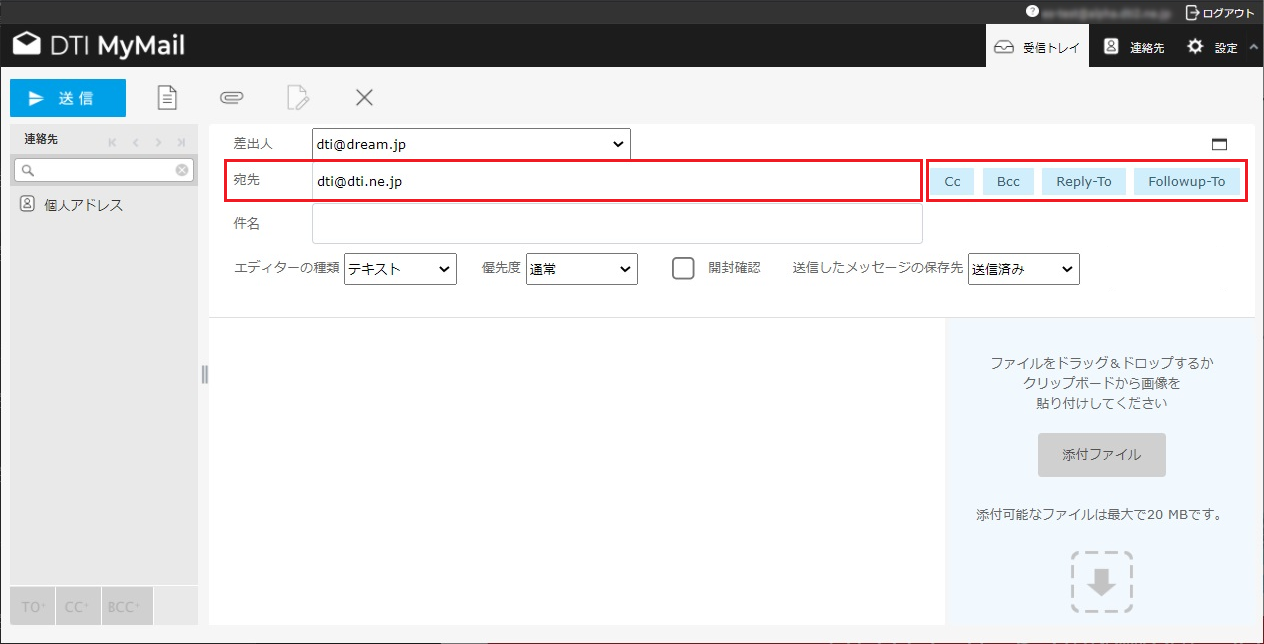Open the 送信したメッセージの保存先 dropdown

tap(1024, 268)
